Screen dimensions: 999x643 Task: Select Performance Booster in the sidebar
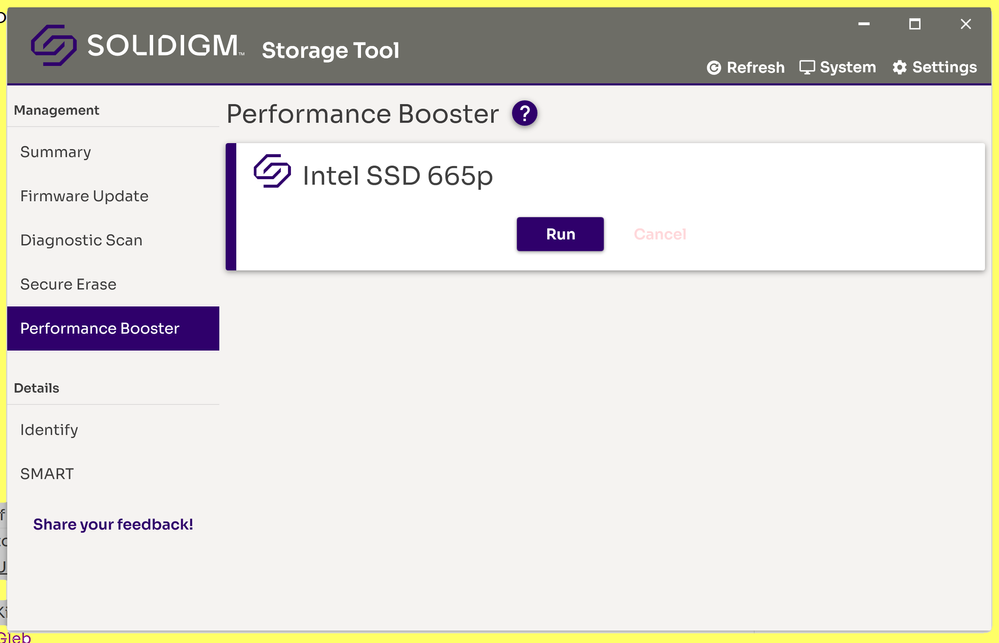[100, 328]
